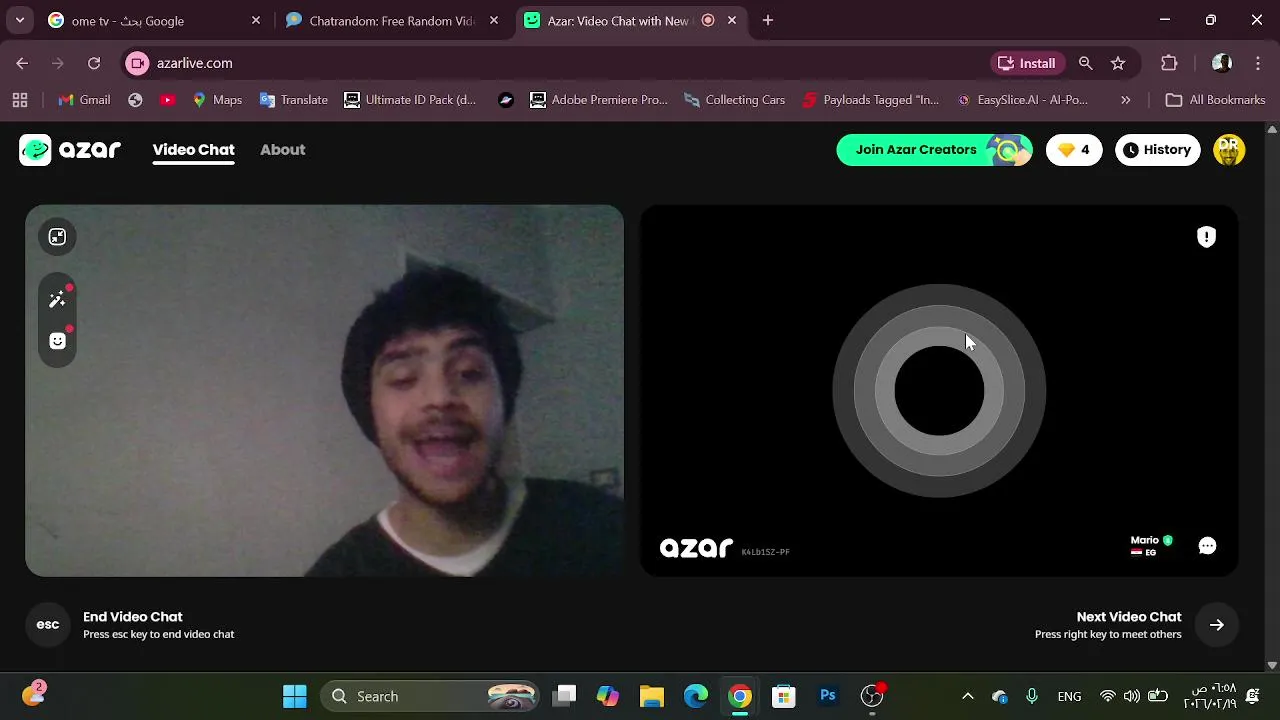Open the tab search dropdown
1280x720 pixels.
pos(19,20)
